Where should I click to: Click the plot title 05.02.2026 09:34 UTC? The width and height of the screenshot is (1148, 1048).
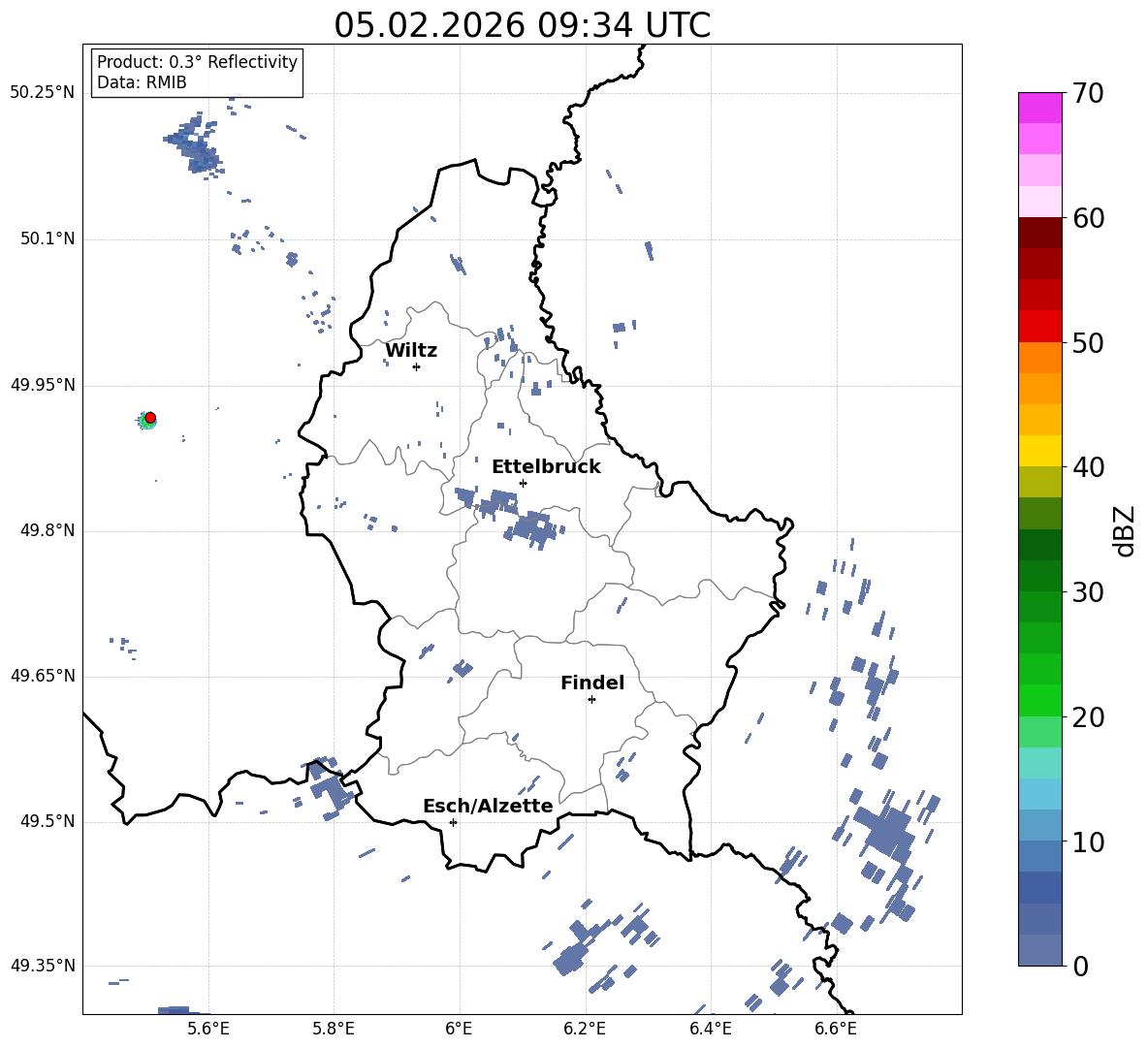(x=522, y=25)
